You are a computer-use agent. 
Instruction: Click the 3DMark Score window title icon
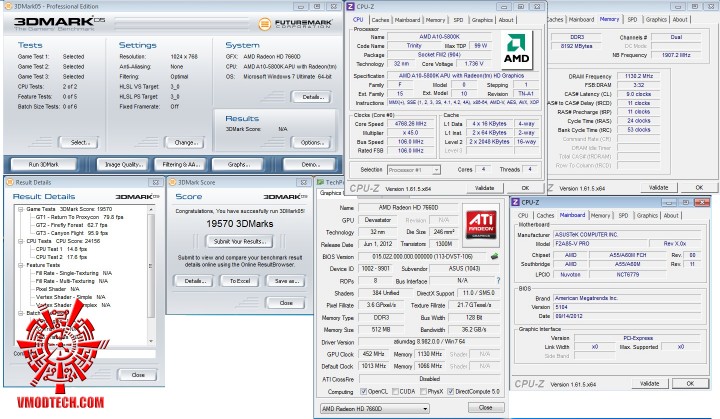(x=173, y=182)
